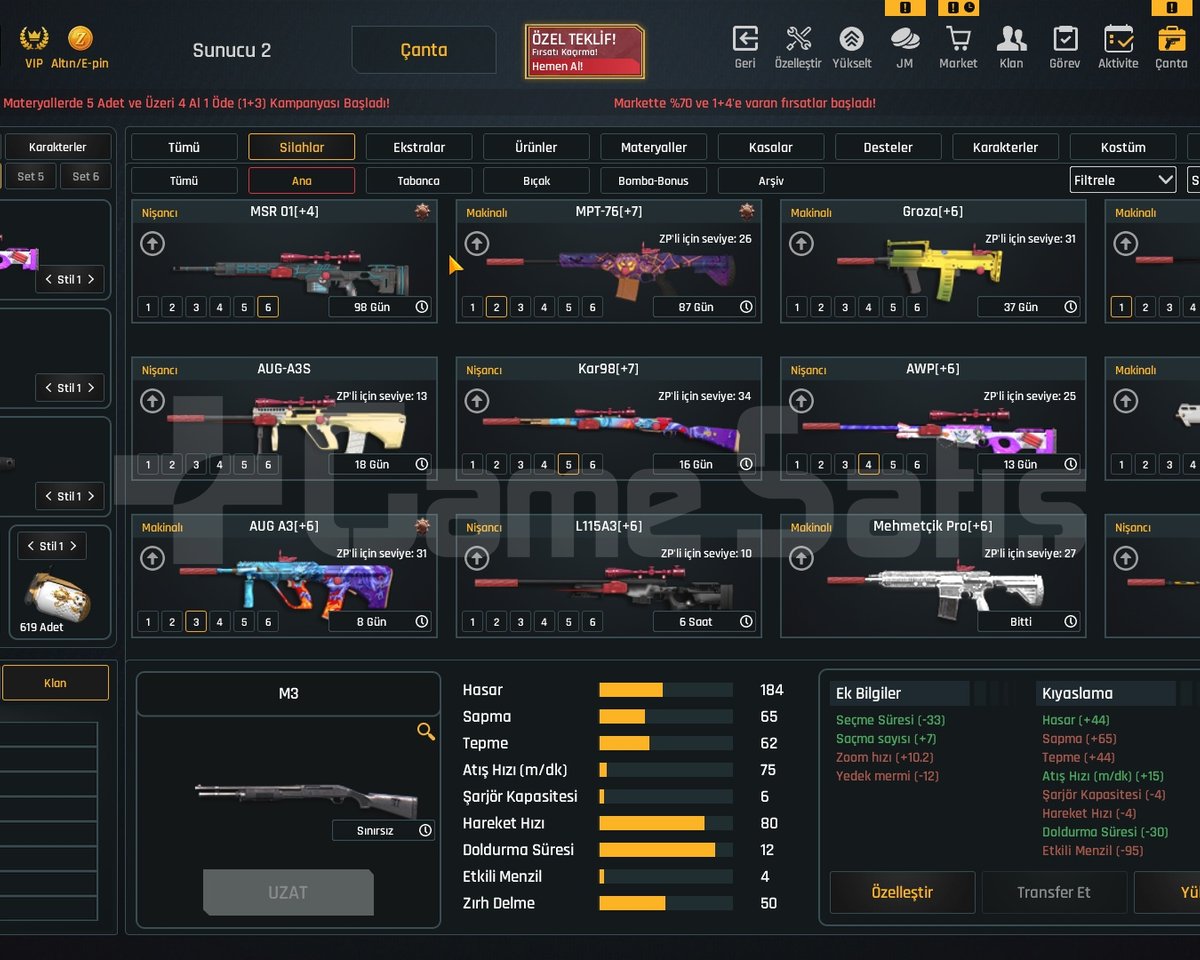Click upgrade arrow on AUG A3[+6] card
The image size is (1200, 960).
point(152,558)
